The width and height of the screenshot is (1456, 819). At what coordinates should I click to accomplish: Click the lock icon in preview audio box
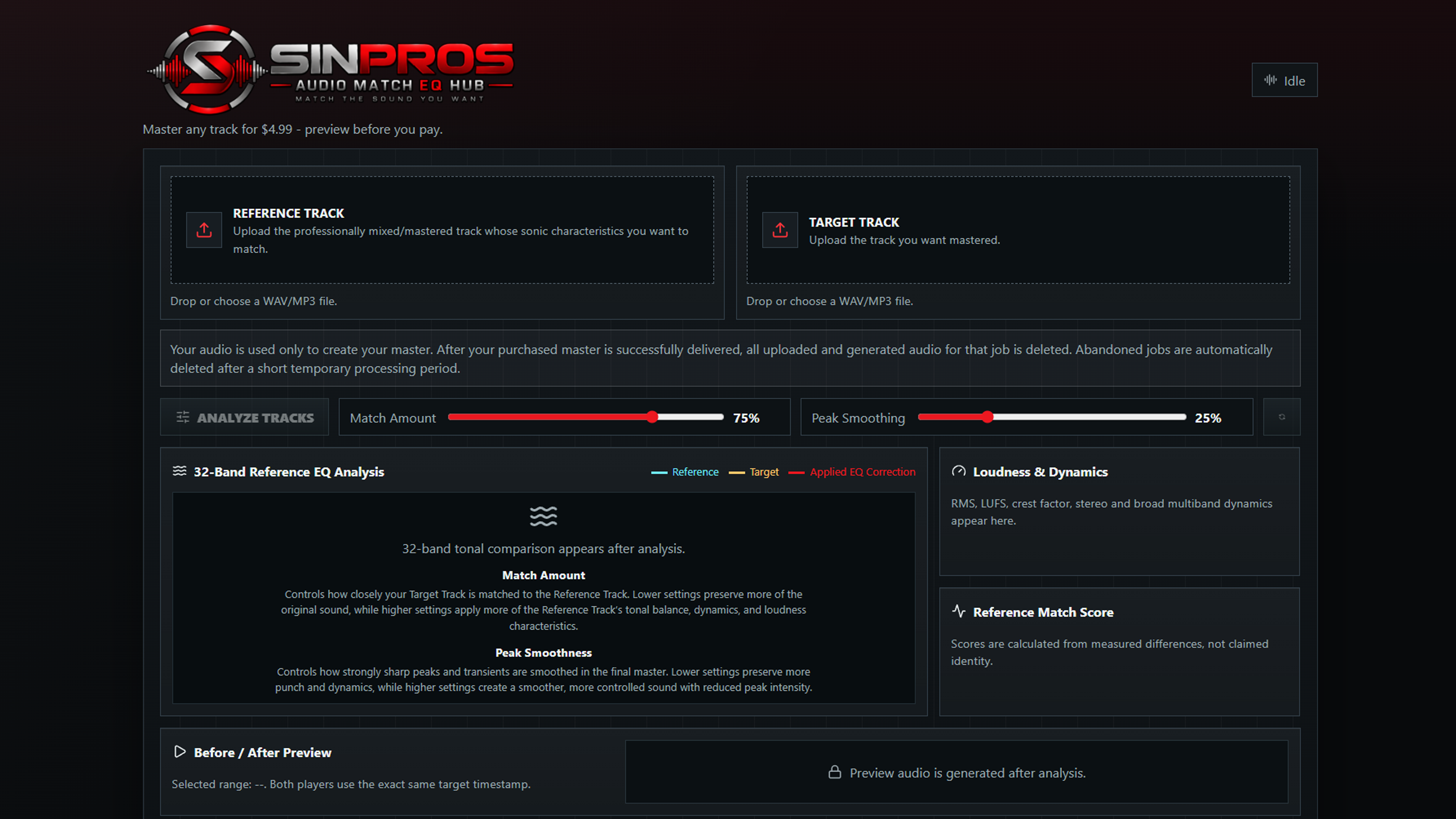(x=835, y=772)
